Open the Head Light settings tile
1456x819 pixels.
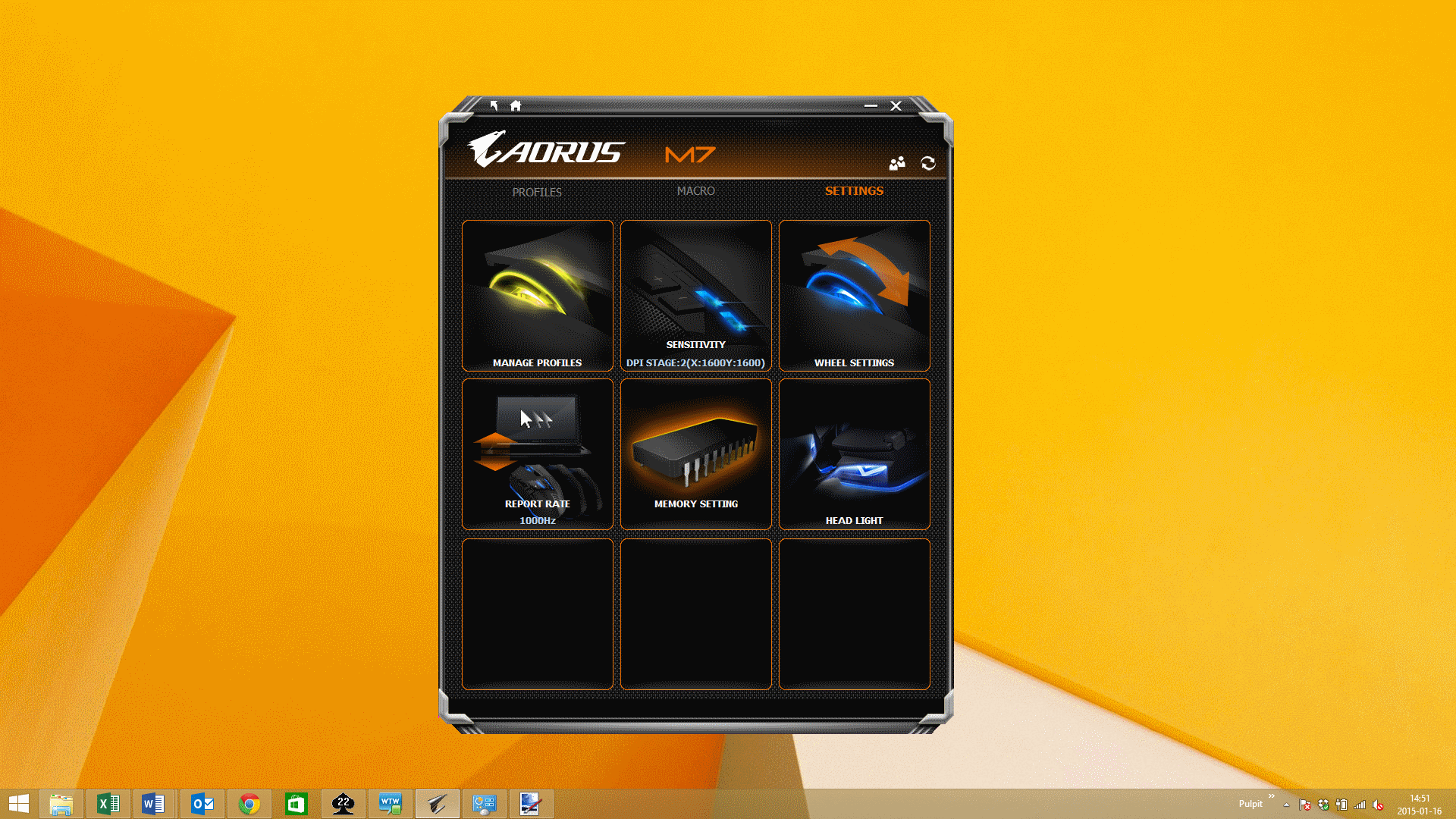click(x=854, y=453)
